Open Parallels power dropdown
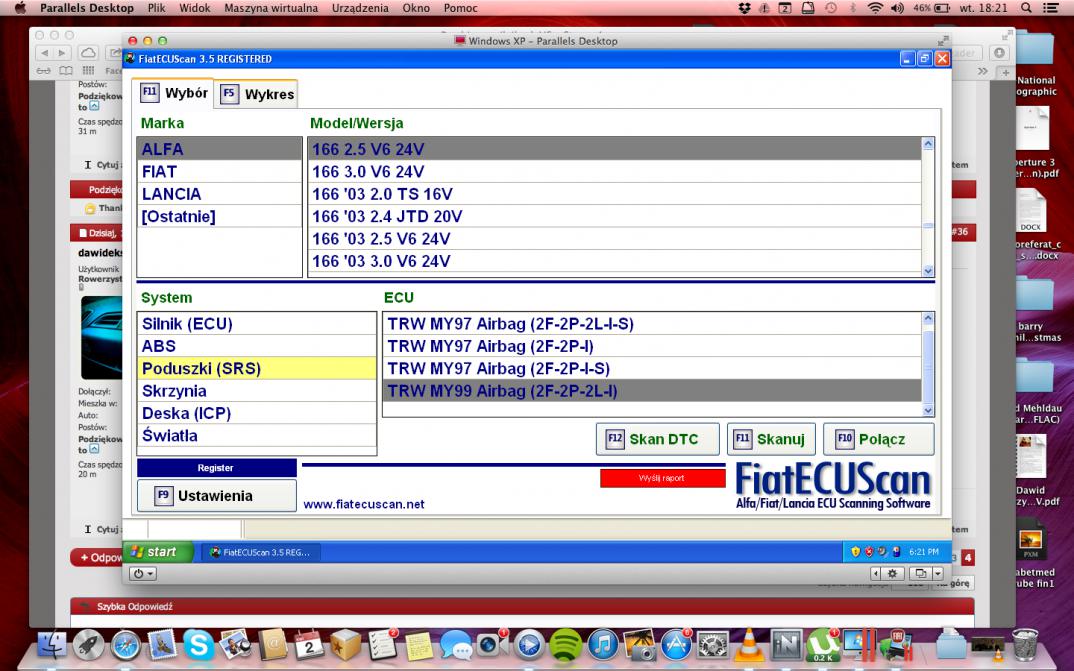 point(143,574)
